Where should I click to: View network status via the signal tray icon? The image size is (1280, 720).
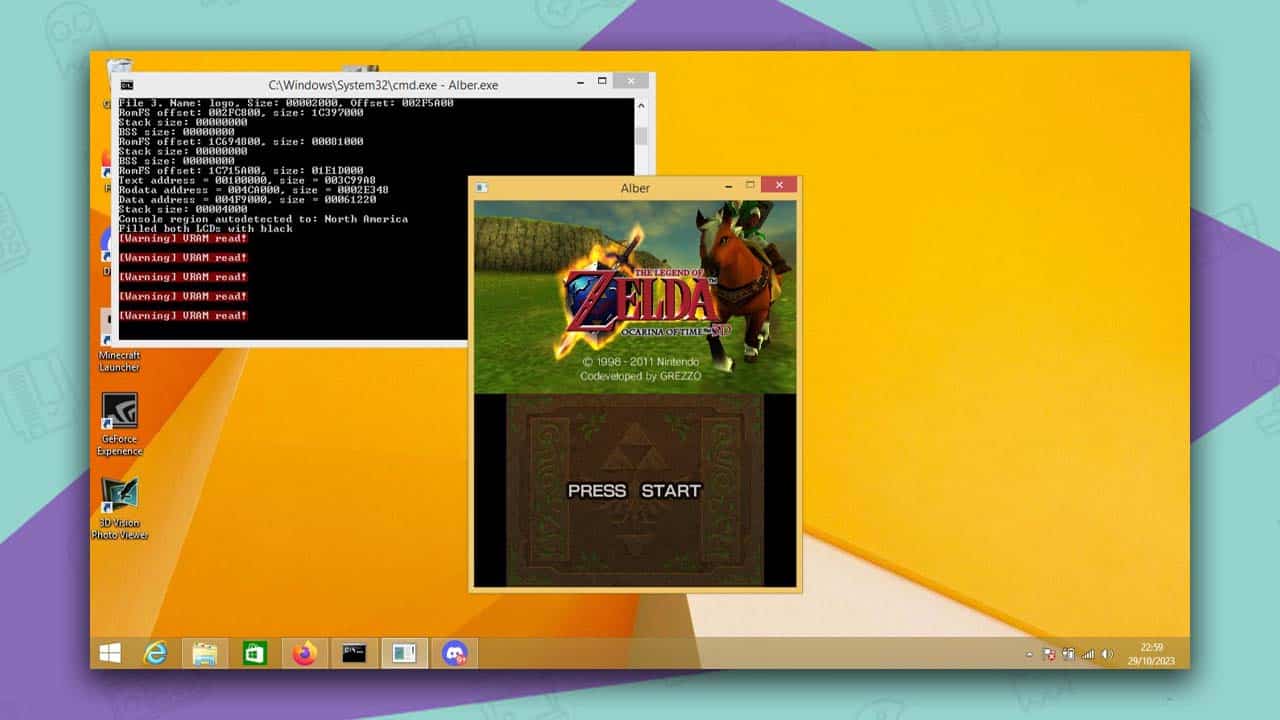[1088, 655]
